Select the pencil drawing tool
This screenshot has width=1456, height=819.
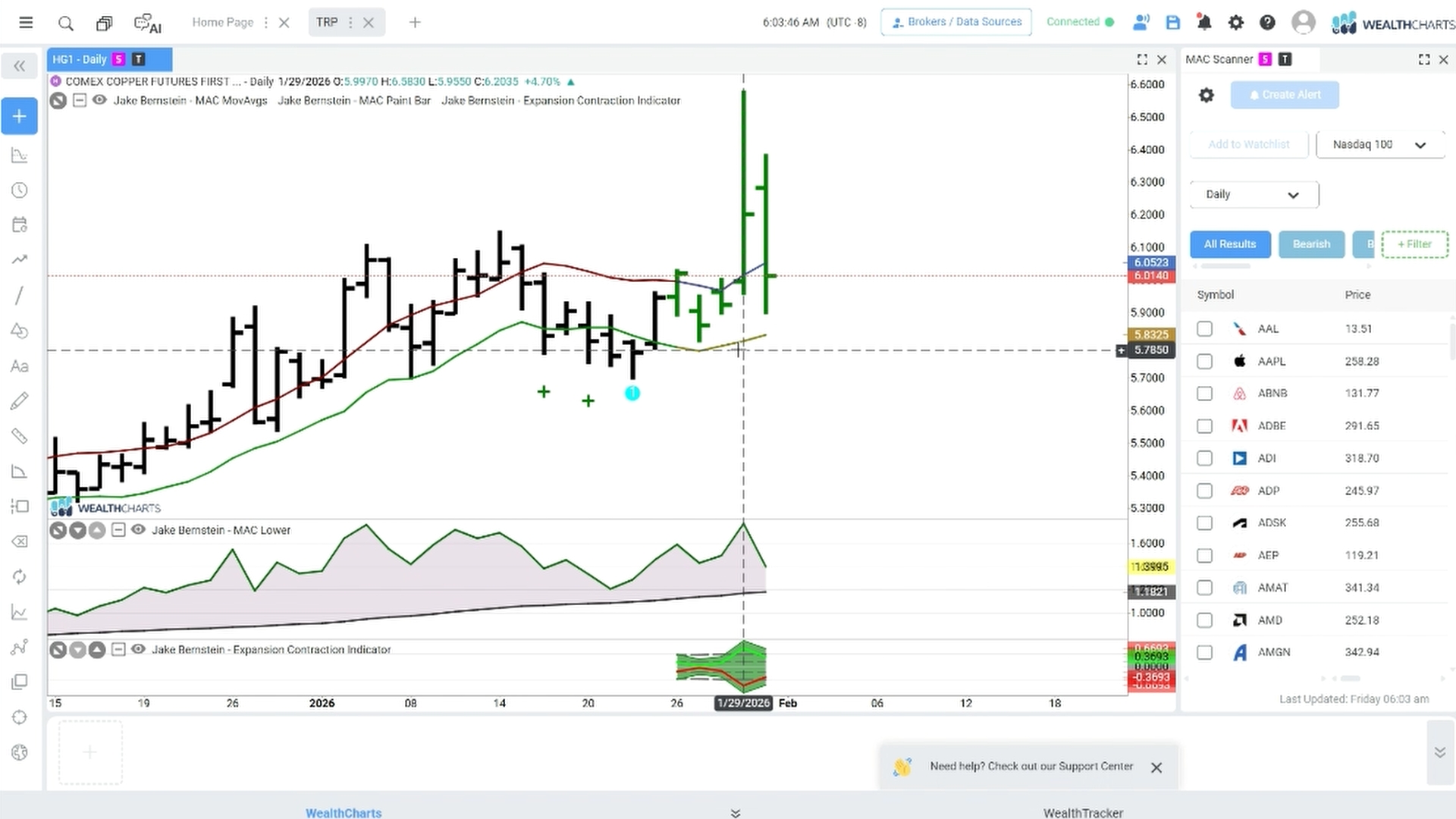(x=20, y=400)
